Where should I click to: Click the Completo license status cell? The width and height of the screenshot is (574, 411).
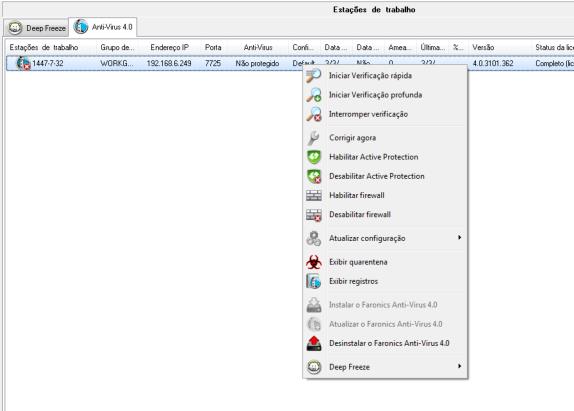(554, 63)
